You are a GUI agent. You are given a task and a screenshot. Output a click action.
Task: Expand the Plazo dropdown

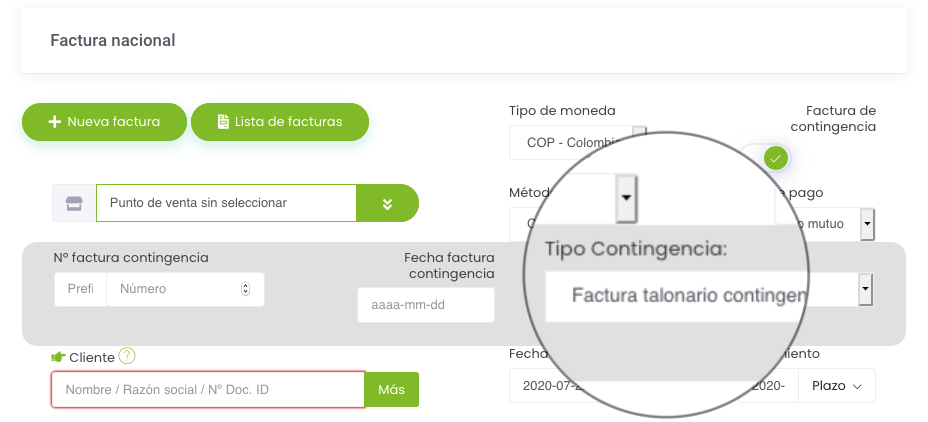click(836, 386)
